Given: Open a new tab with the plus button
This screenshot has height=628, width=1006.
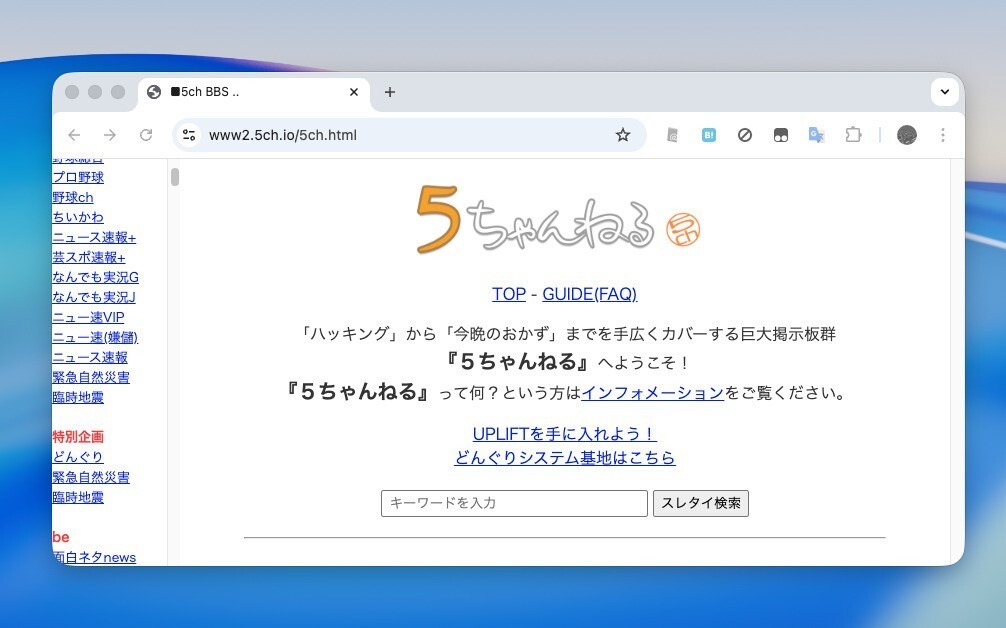Looking at the screenshot, I should [x=389, y=92].
